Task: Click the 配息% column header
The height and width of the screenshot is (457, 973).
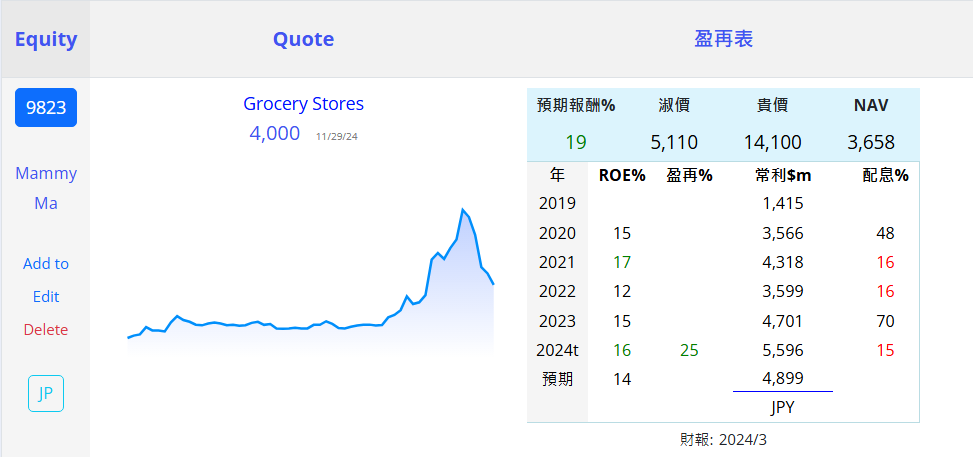Action: click(x=886, y=176)
